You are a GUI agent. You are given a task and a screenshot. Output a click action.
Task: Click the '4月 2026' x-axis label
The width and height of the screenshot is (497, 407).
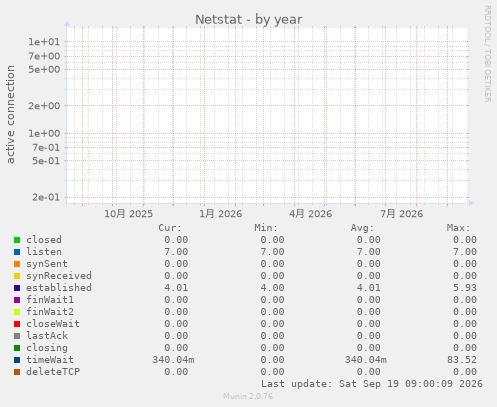311,214
